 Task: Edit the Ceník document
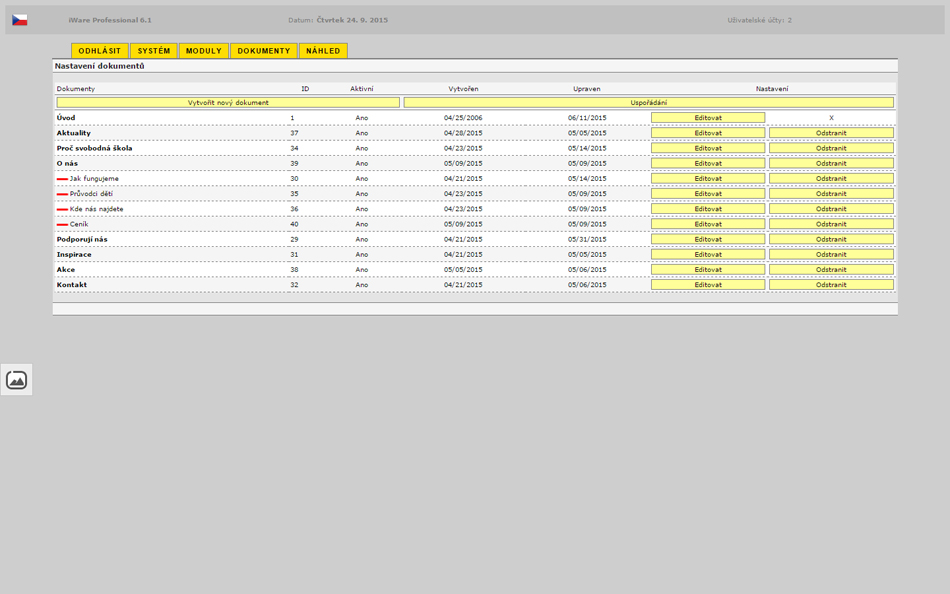coord(708,224)
